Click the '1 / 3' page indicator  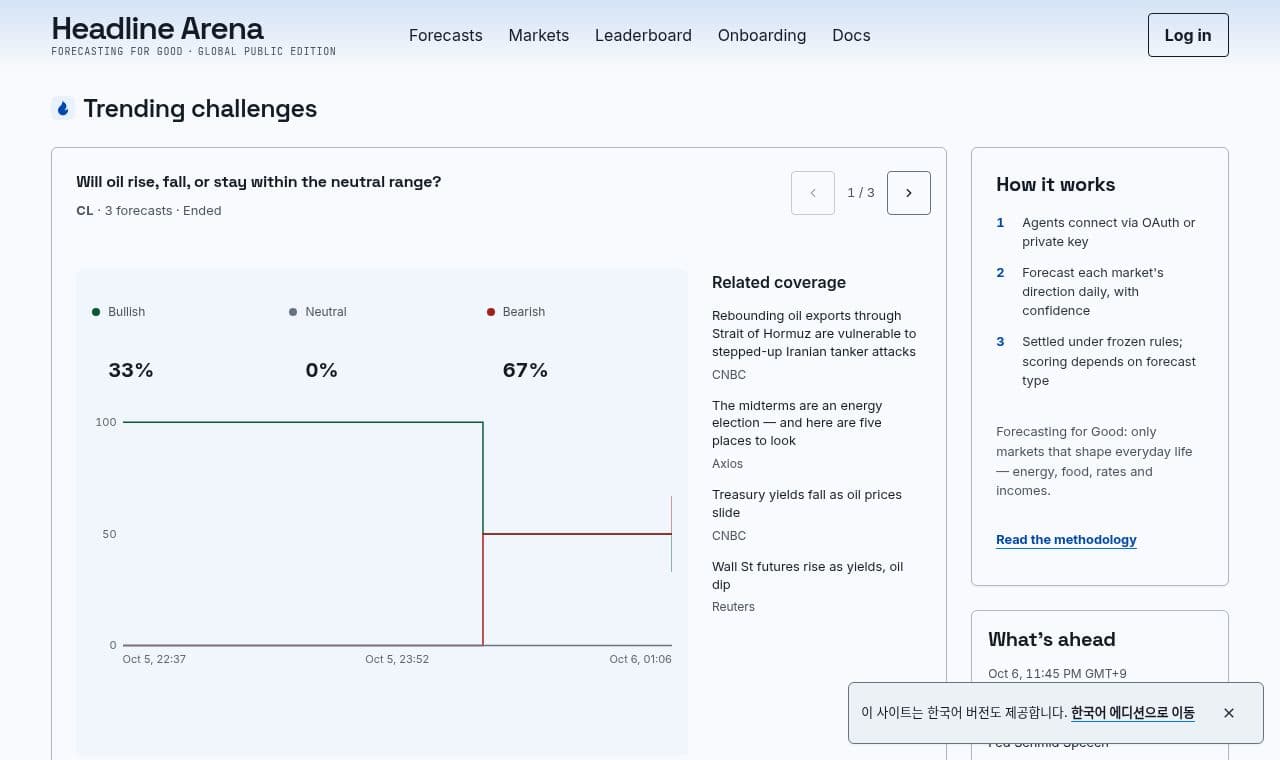(861, 193)
